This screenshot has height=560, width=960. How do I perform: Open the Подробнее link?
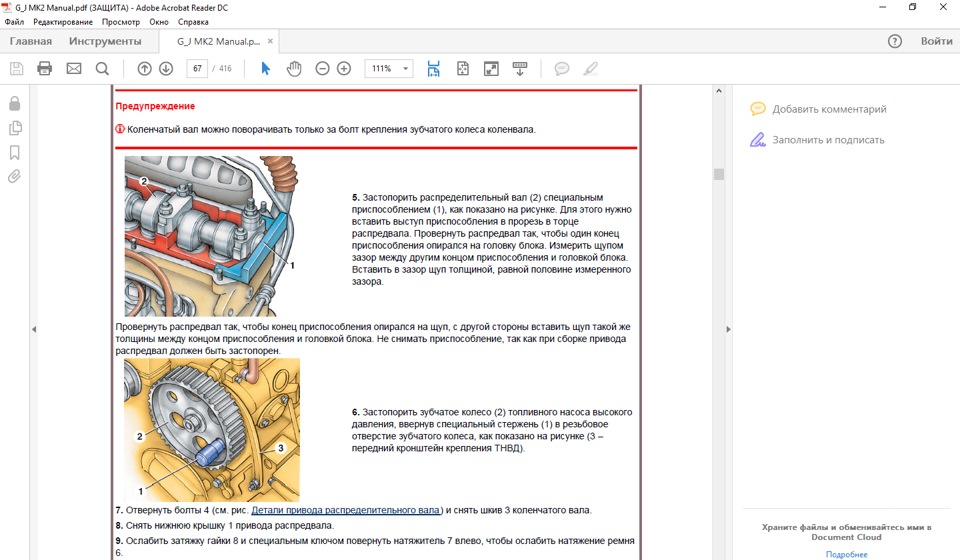tap(846, 554)
